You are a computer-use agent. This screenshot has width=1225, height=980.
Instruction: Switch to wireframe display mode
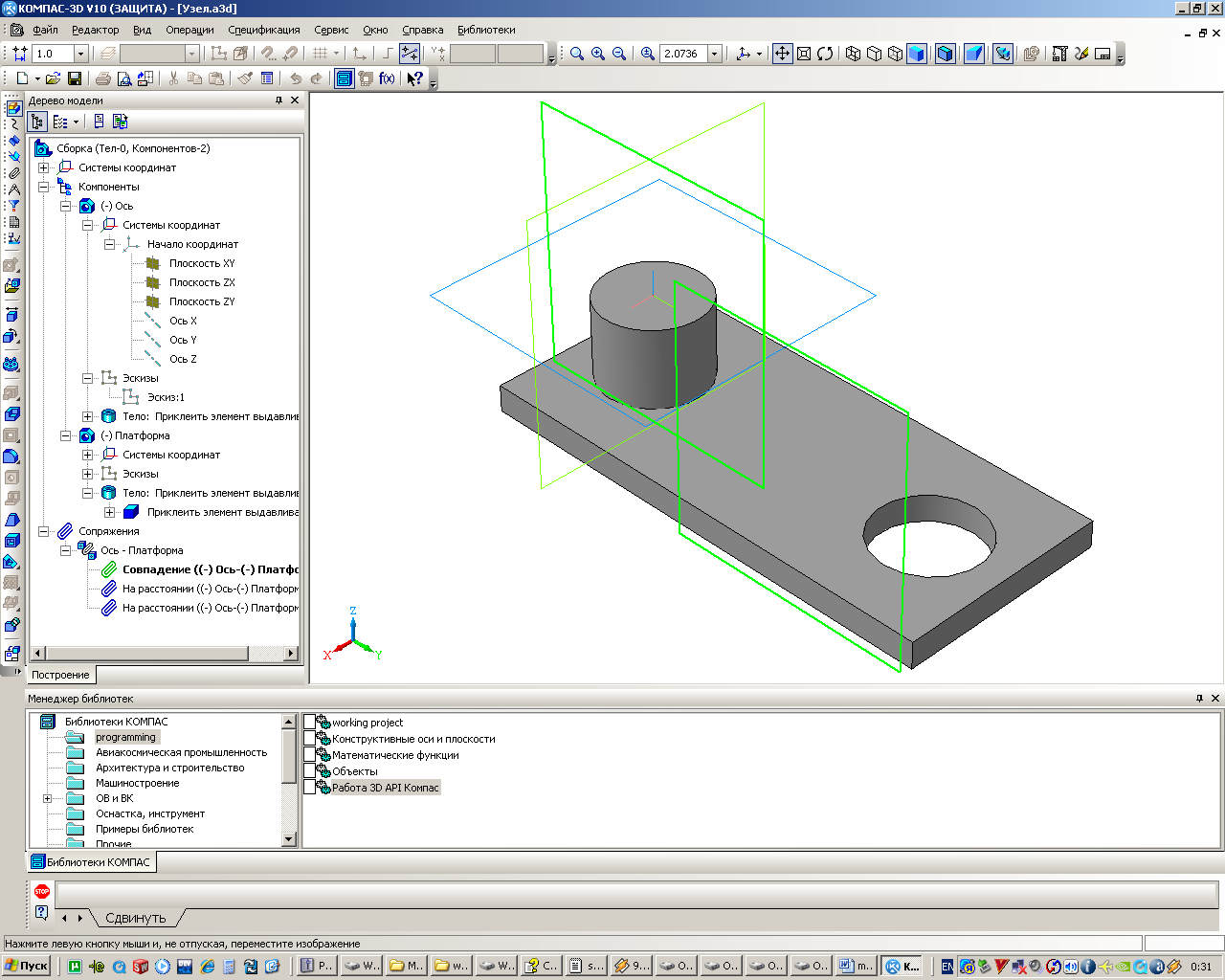tap(853, 54)
